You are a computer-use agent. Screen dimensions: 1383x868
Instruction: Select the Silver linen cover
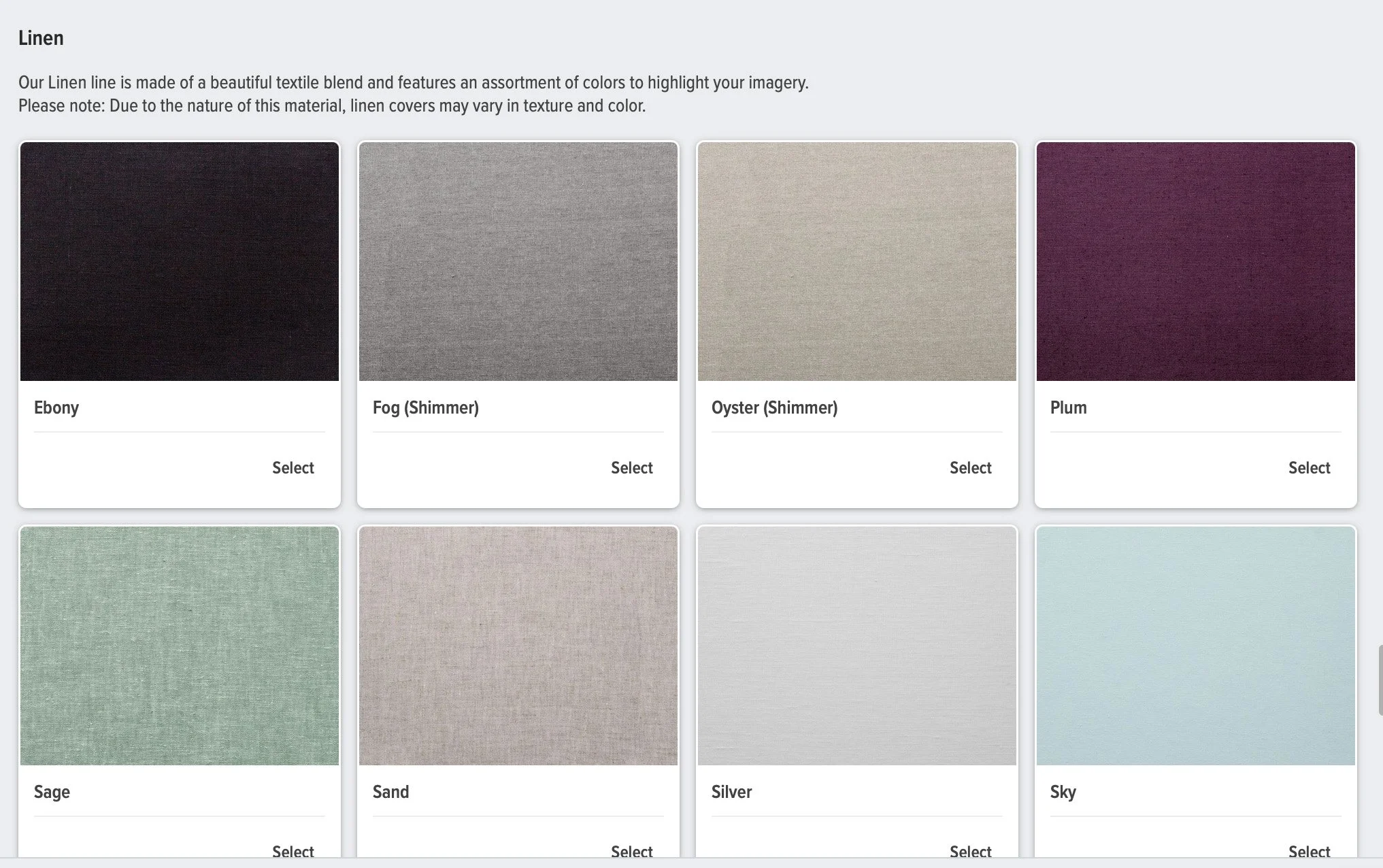(x=970, y=850)
